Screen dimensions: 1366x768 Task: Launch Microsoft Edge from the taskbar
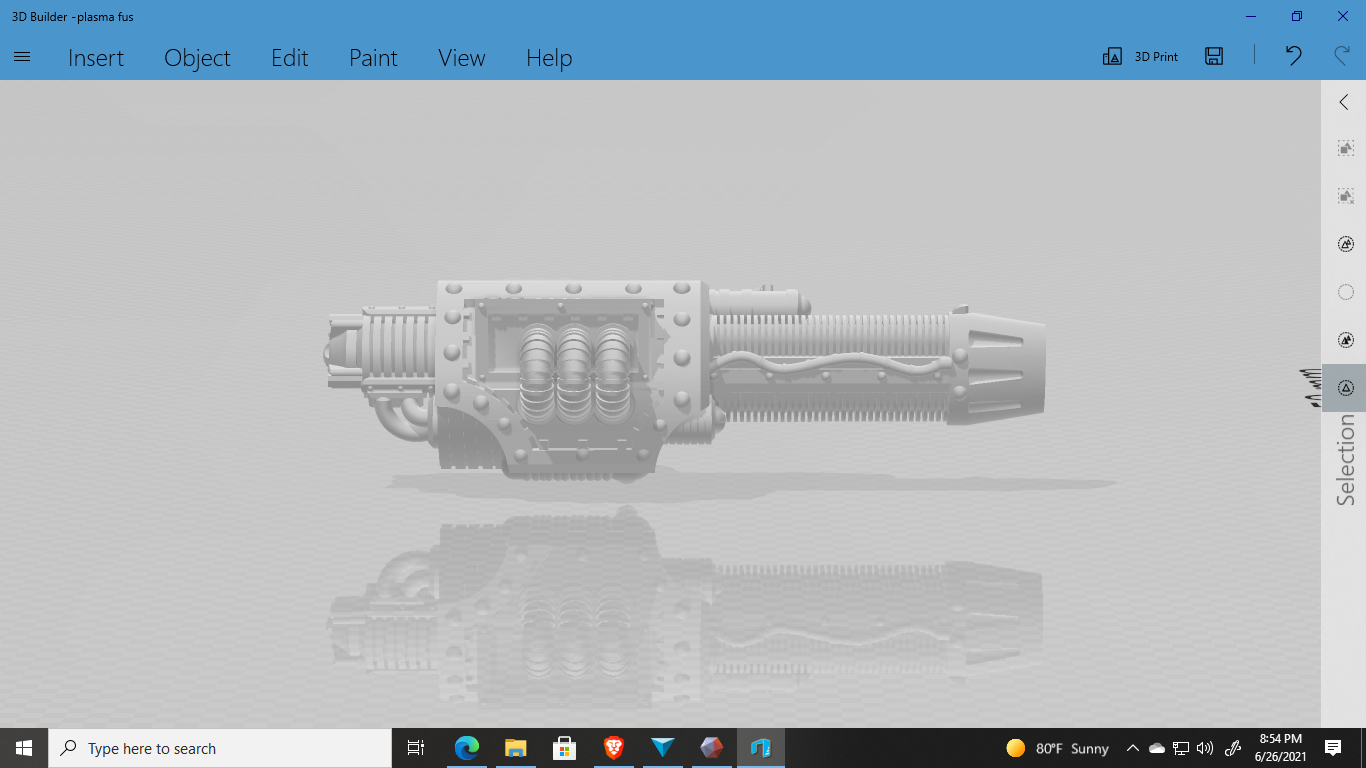pos(466,748)
